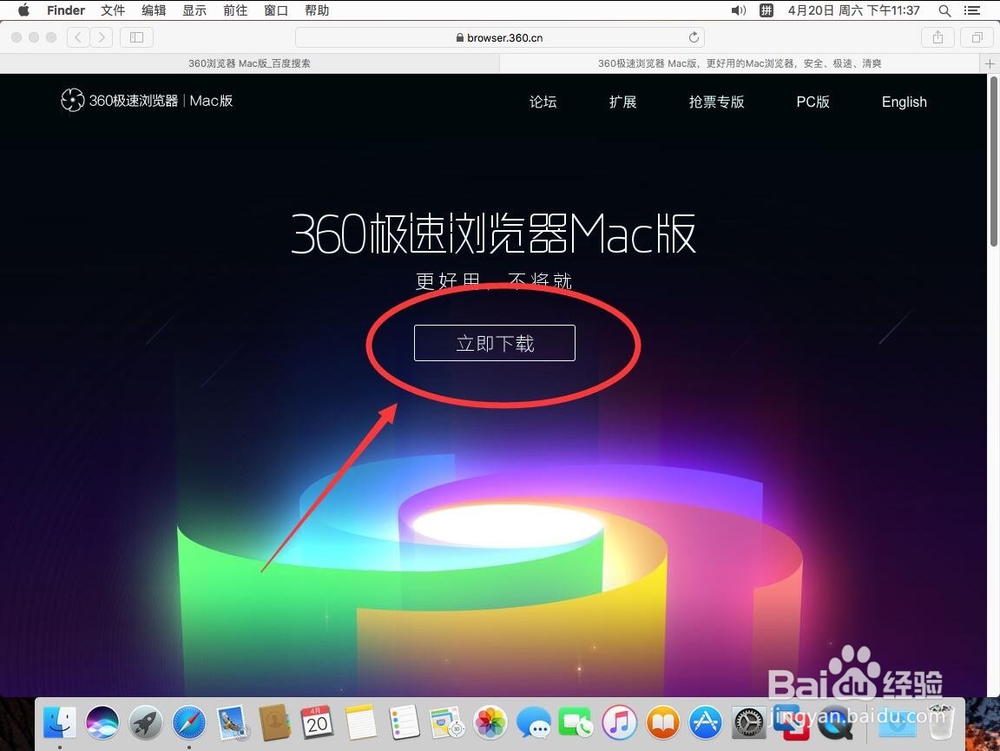1000x751 pixels.
Task: Click Safari compass icon in Dock
Action: click(189, 723)
